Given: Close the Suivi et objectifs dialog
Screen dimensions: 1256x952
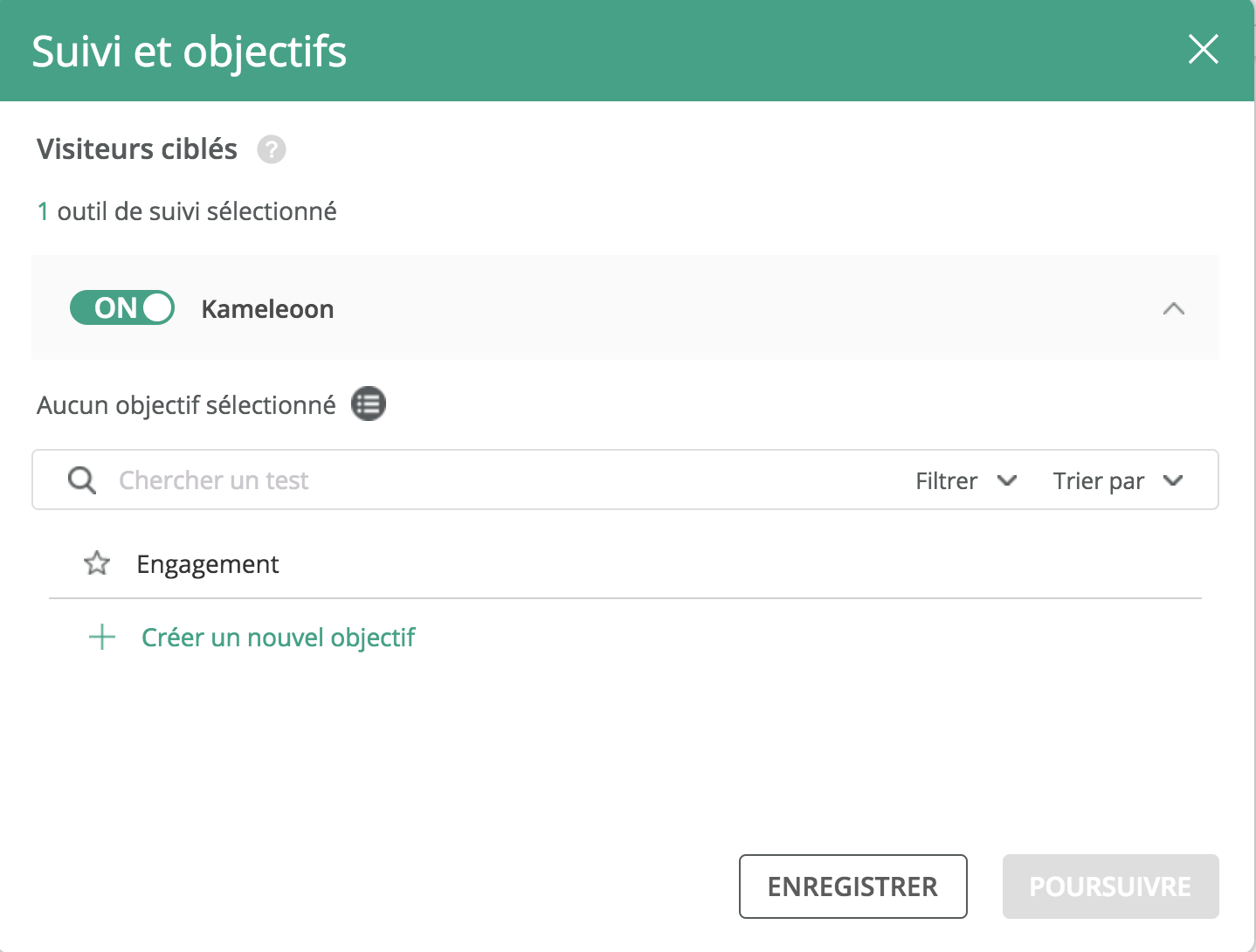Looking at the screenshot, I should [1204, 50].
